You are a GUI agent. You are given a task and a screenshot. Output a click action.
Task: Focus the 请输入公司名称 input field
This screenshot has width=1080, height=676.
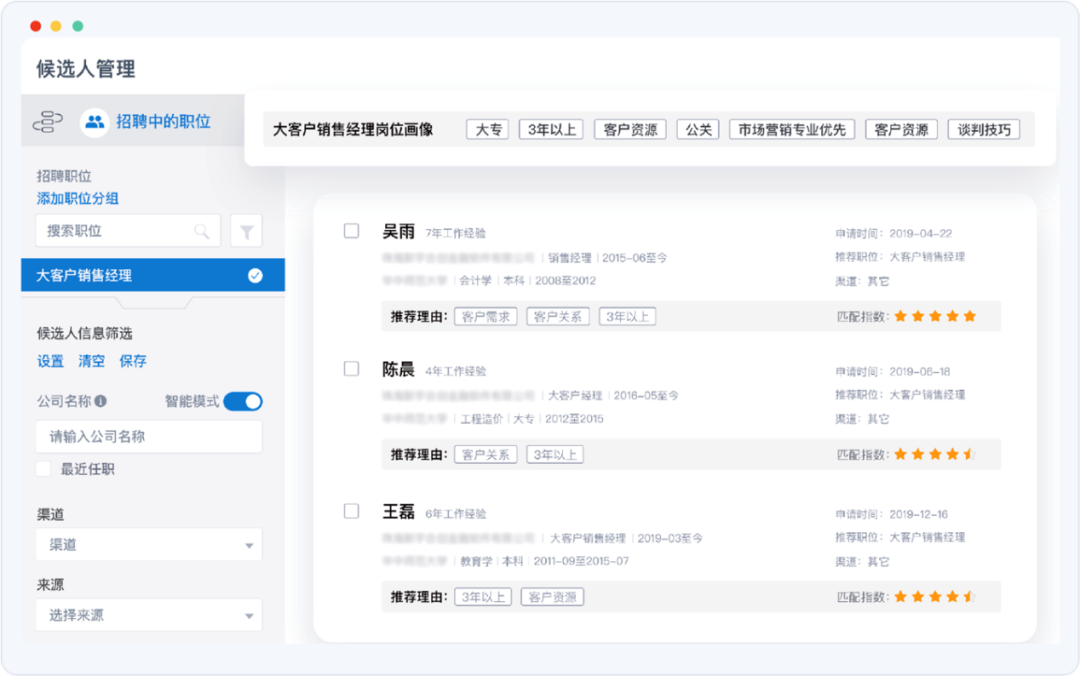coord(149,437)
